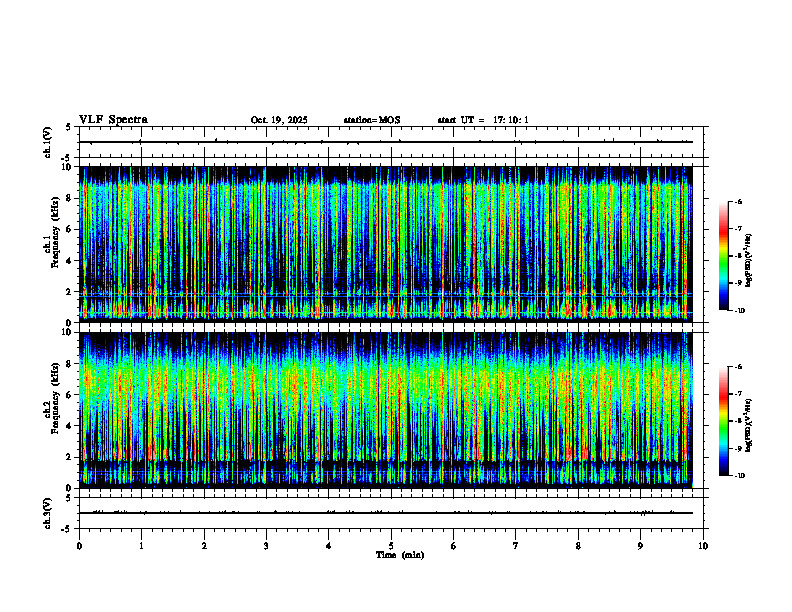The height and width of the screenshot is (612, 792).
Task: Click the "station=MOS" header label
Action: point(372,120)
